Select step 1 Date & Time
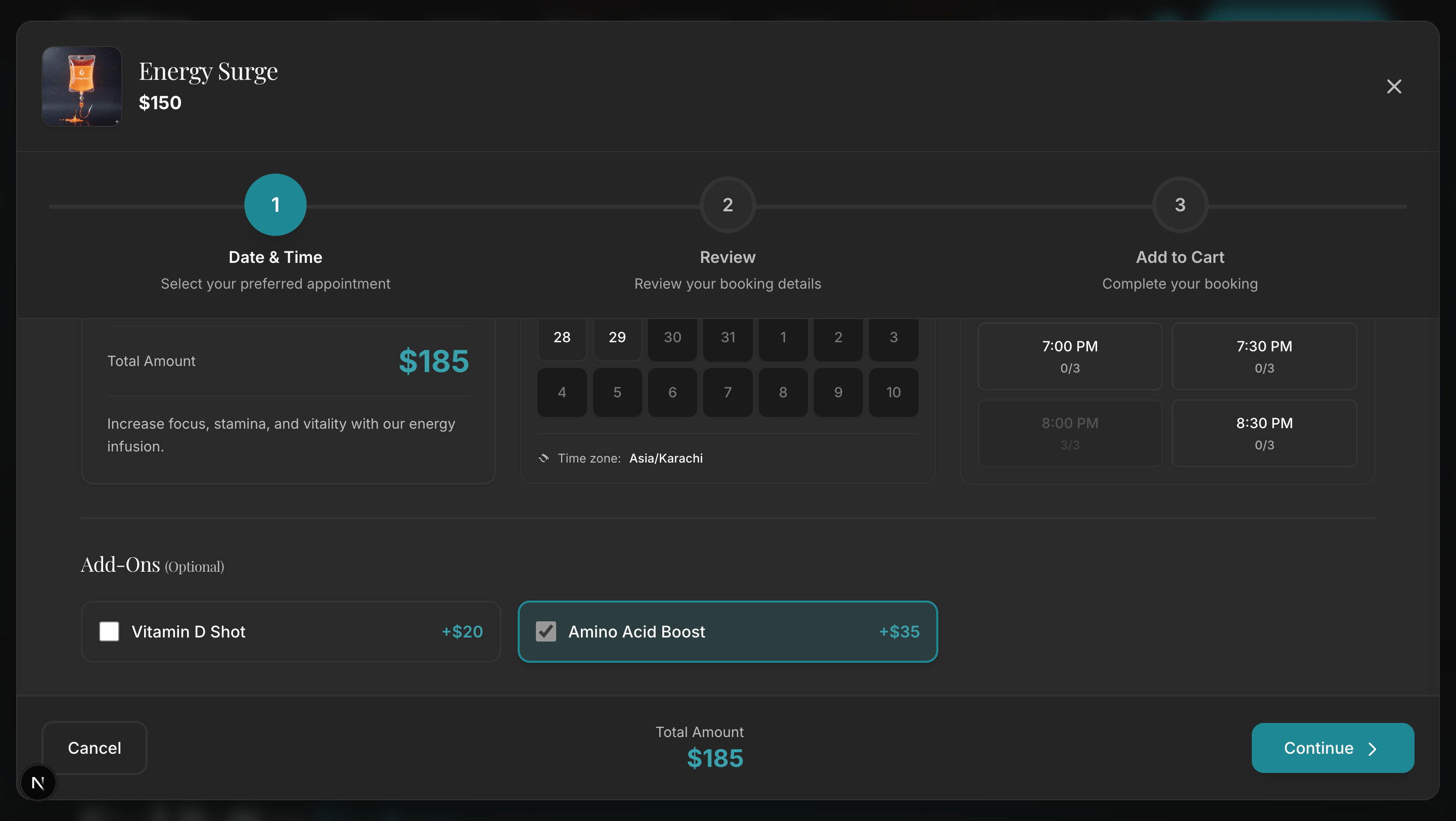Viewport: 1456px width, 821px height. click(275, 205)
